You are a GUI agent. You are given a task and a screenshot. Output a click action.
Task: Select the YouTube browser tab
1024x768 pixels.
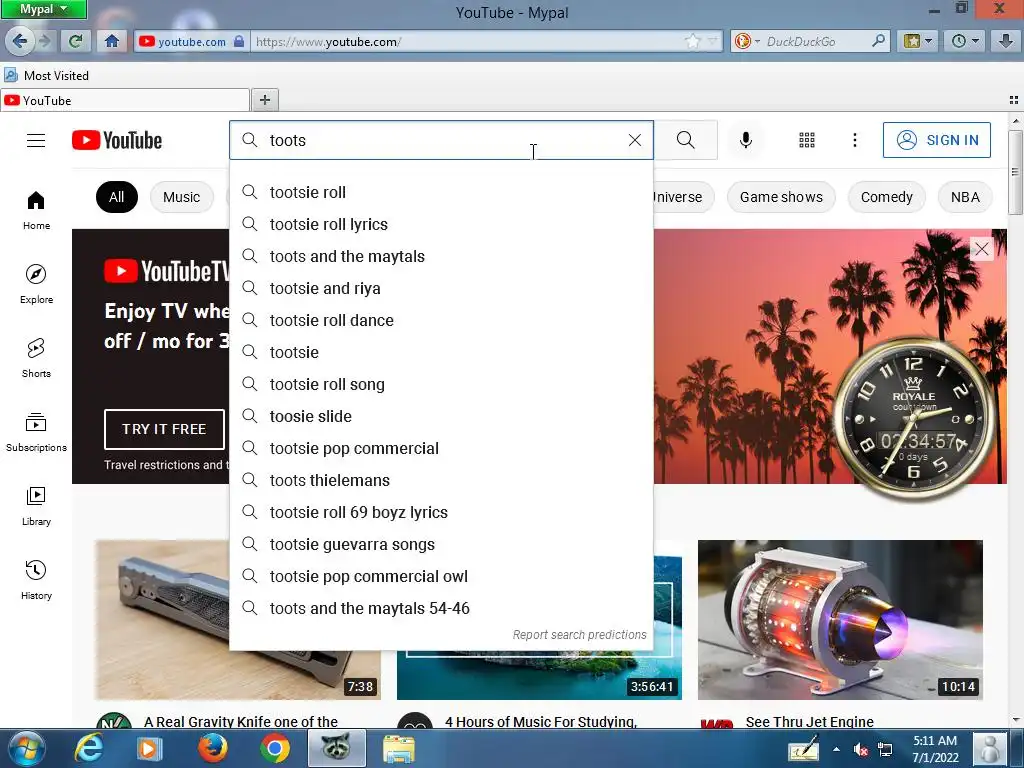pyautogui.click(x=125, y=100)
